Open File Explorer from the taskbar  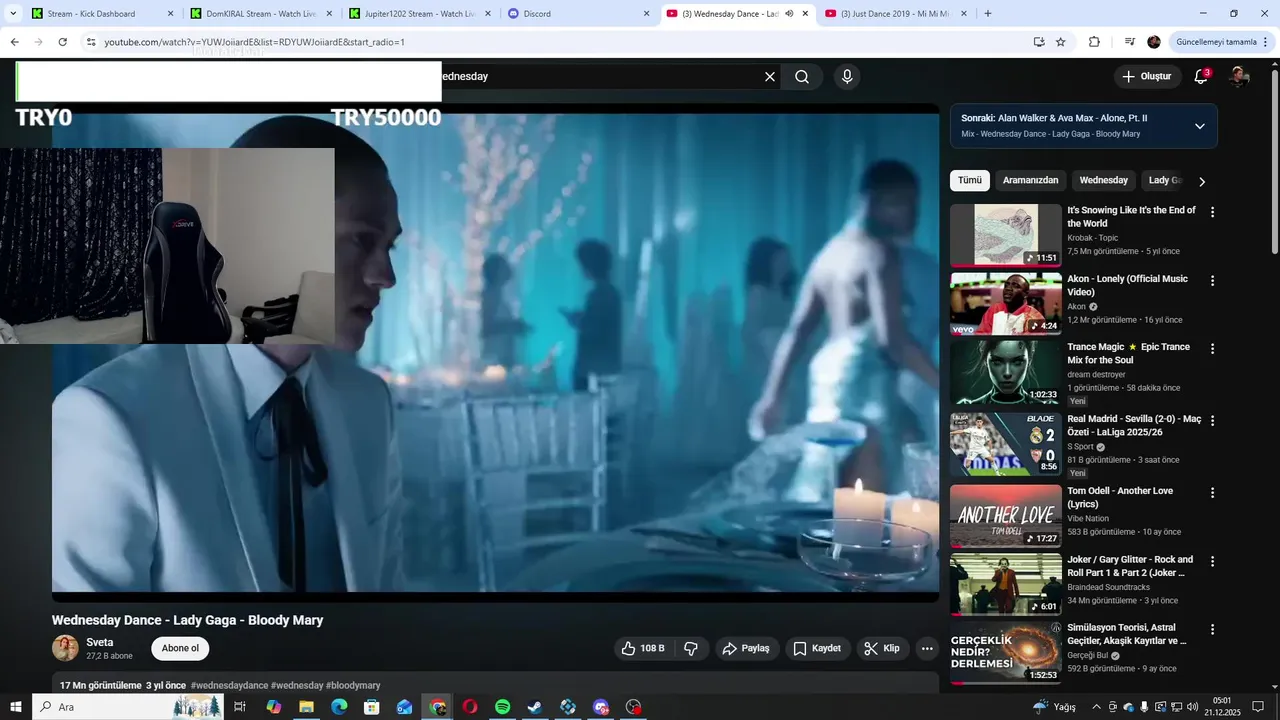pyautogui.click(x=306, y=707)
